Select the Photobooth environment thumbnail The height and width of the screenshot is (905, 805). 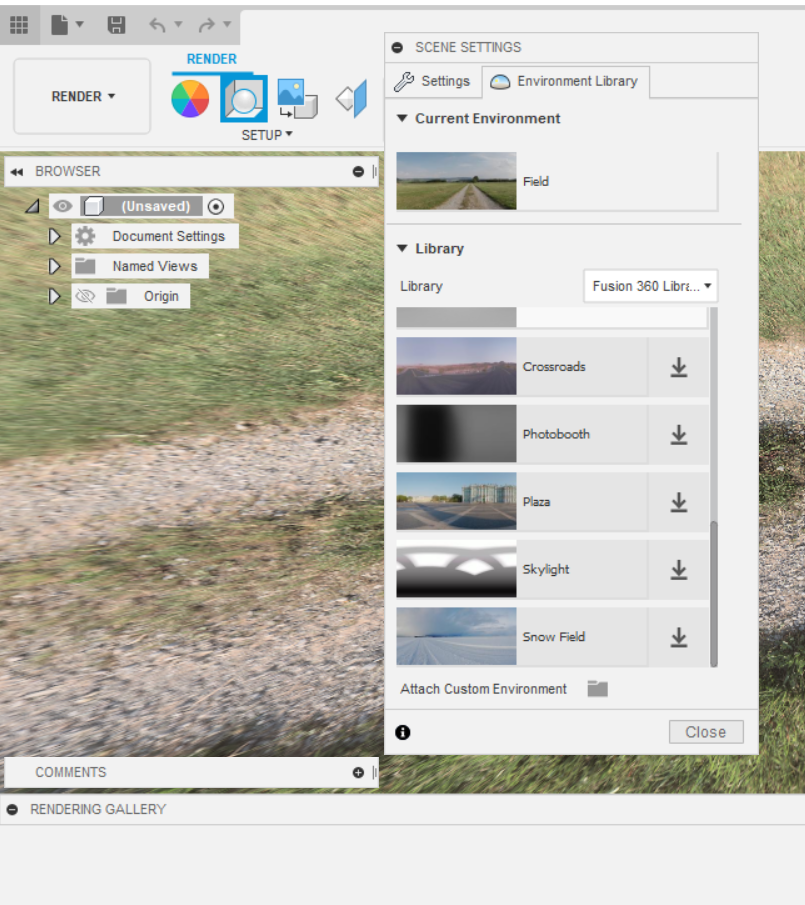pyautogui.click(x=456, y=433)
